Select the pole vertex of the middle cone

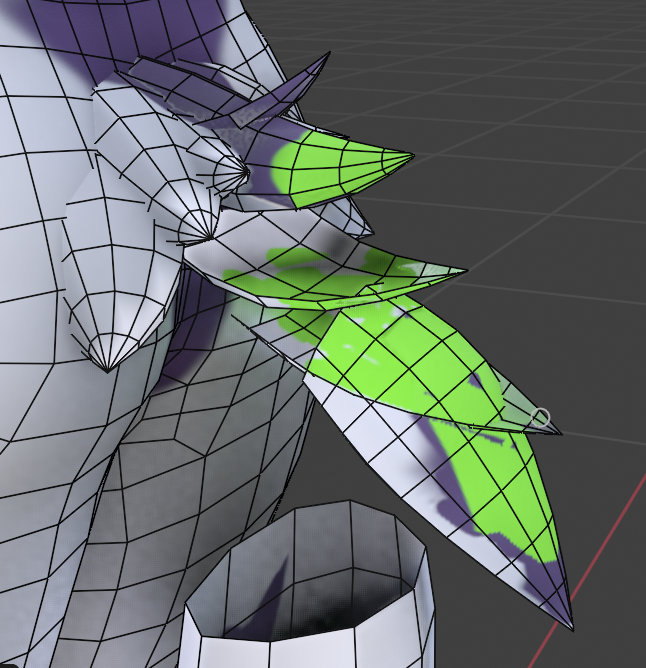coord(206,238)
